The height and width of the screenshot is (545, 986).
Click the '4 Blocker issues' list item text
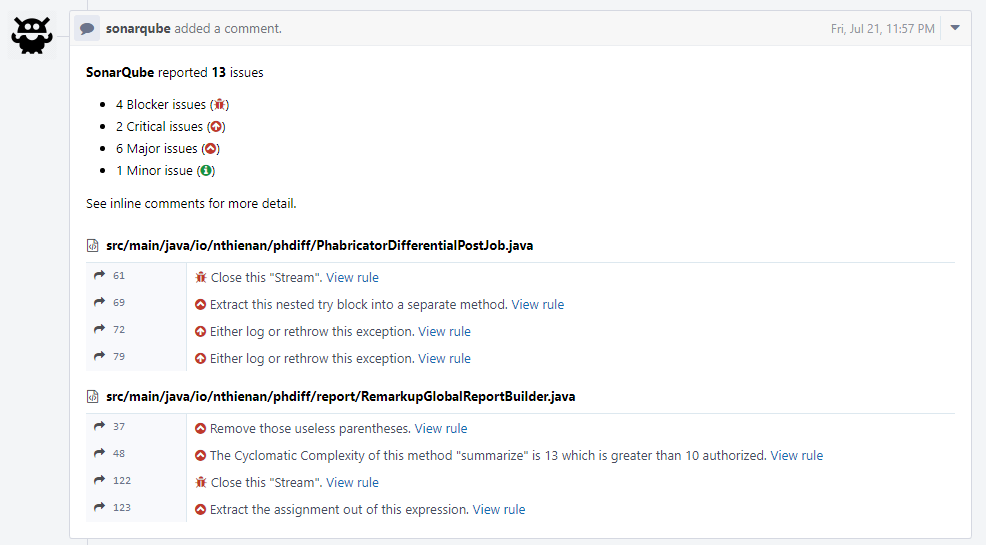pyautogui.click(x=172, y=104)
